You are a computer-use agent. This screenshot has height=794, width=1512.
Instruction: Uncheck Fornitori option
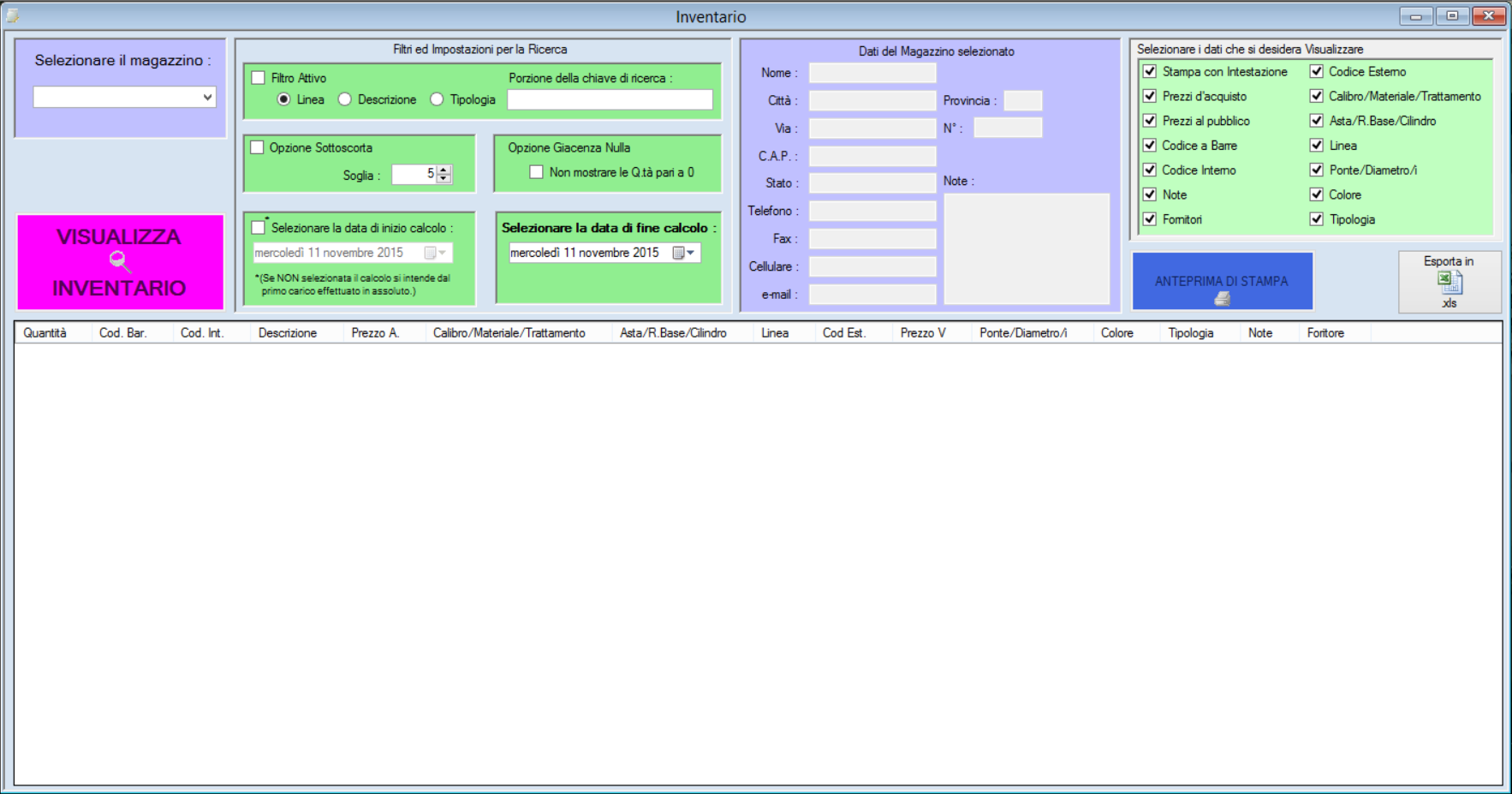[1150, 219]
